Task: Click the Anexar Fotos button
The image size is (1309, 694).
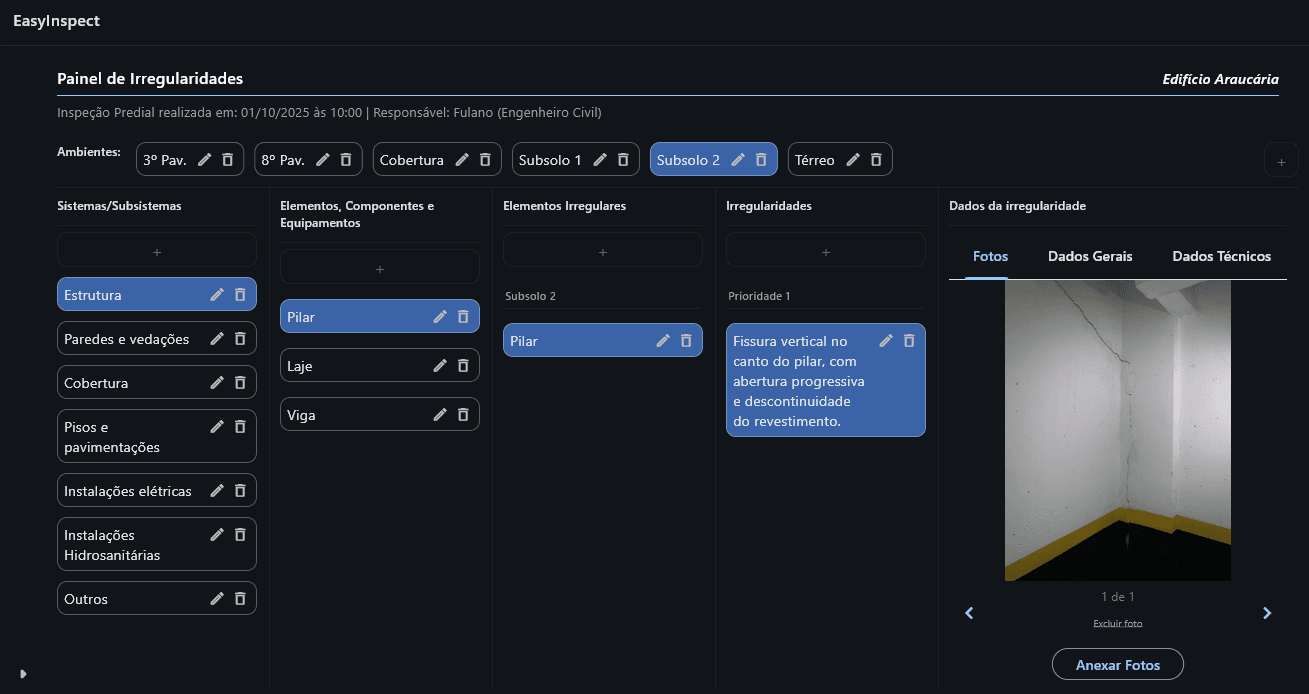Action: (1117, 665)
